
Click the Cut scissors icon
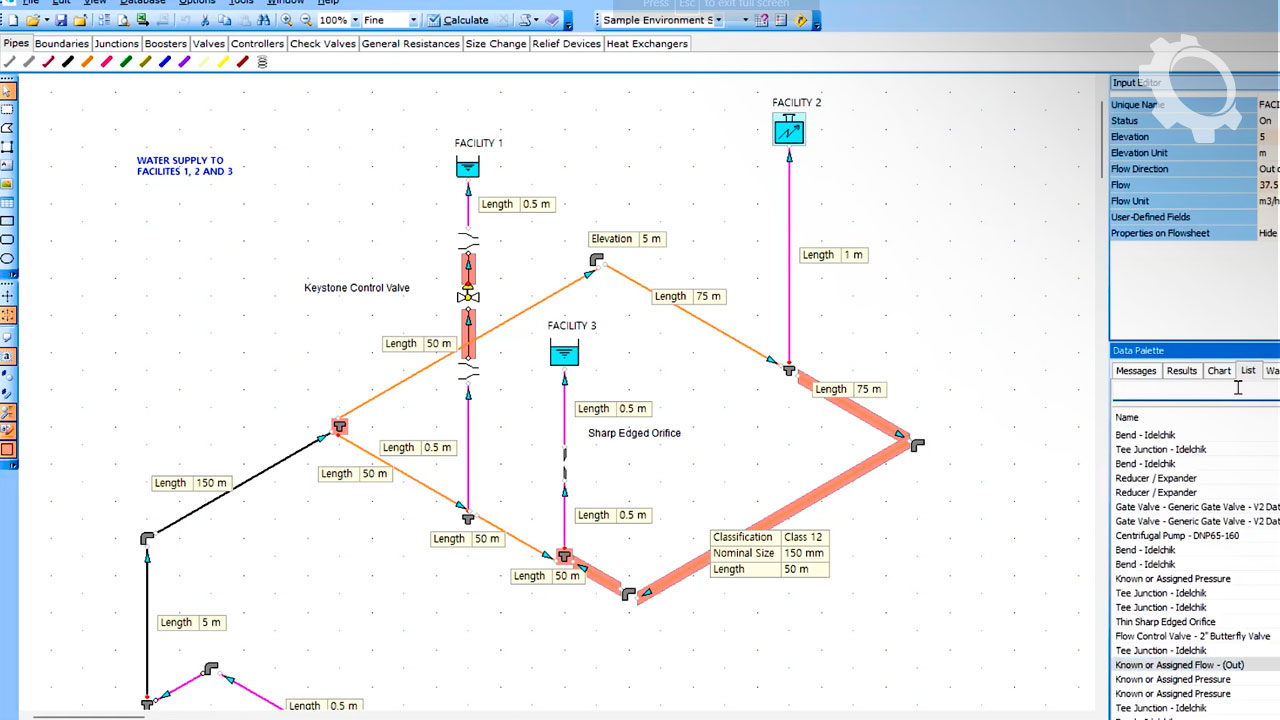click(204, 20)
